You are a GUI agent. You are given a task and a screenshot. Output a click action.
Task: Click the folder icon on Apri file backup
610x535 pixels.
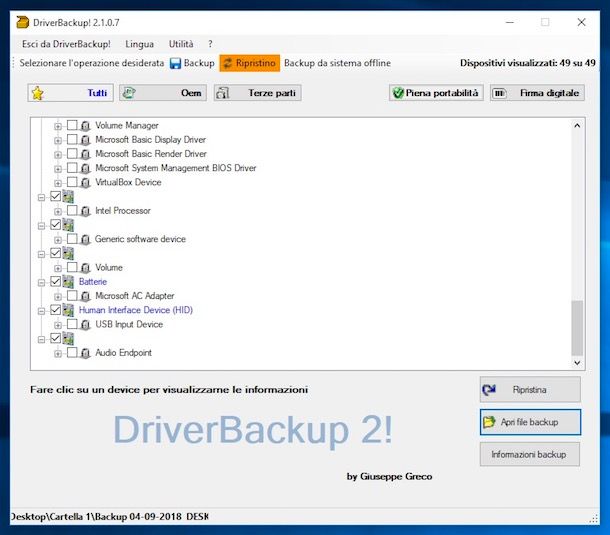click(489, 422)
